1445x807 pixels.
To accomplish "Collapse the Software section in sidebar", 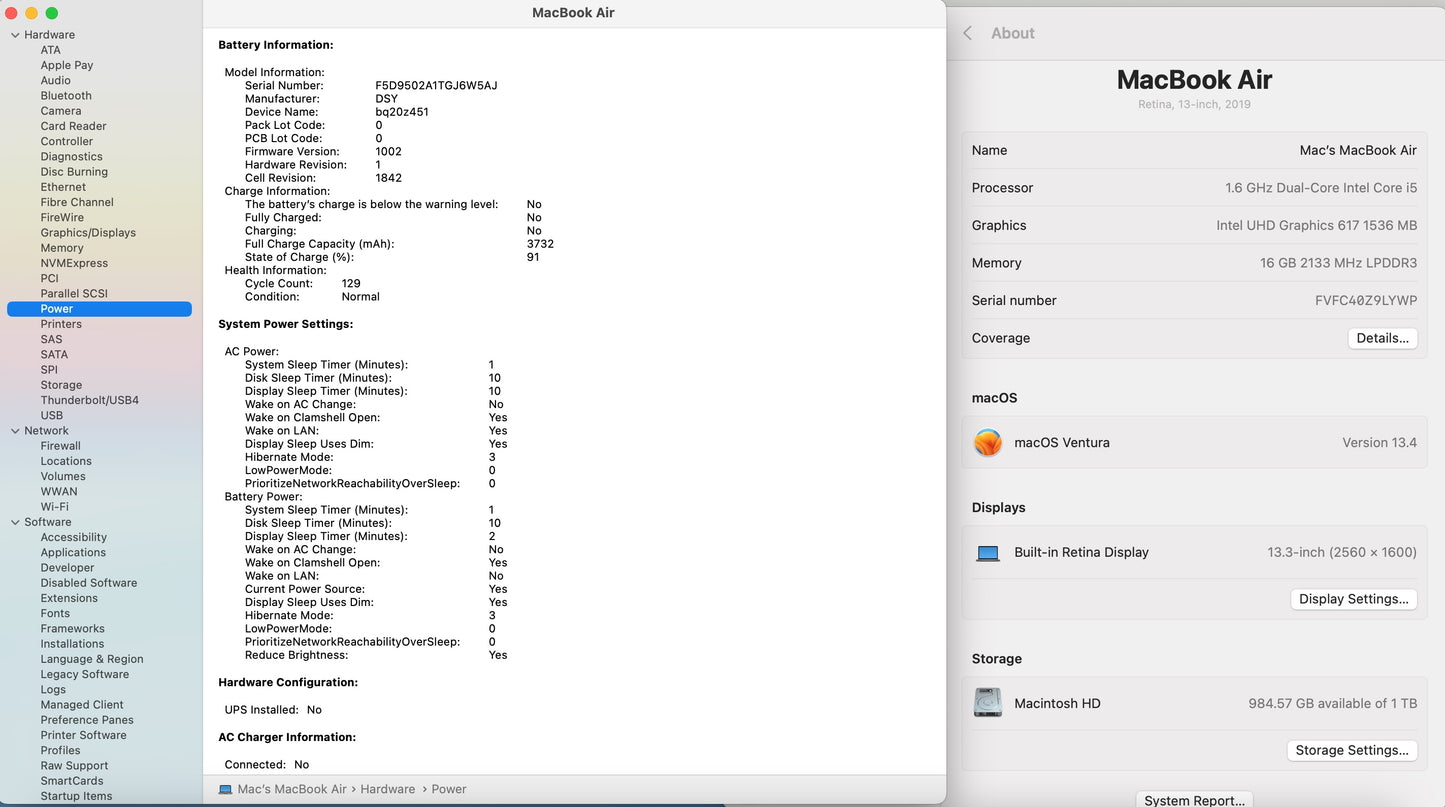I will point(15,522).
